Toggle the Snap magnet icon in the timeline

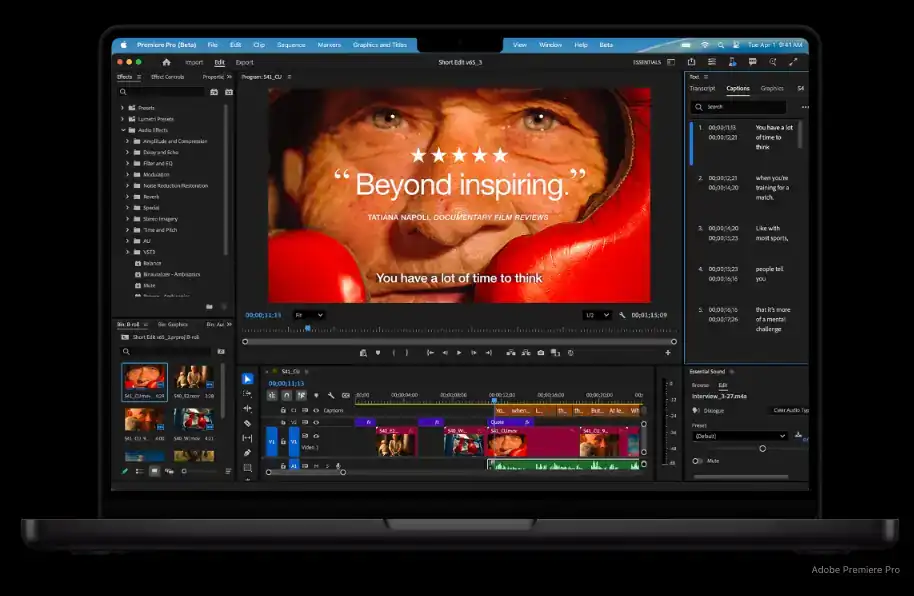click(x=285, y=394)
